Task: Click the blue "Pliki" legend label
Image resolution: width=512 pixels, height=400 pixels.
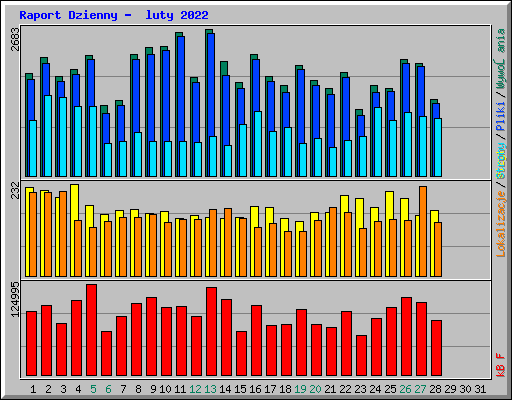Action: tap(501, 116)
